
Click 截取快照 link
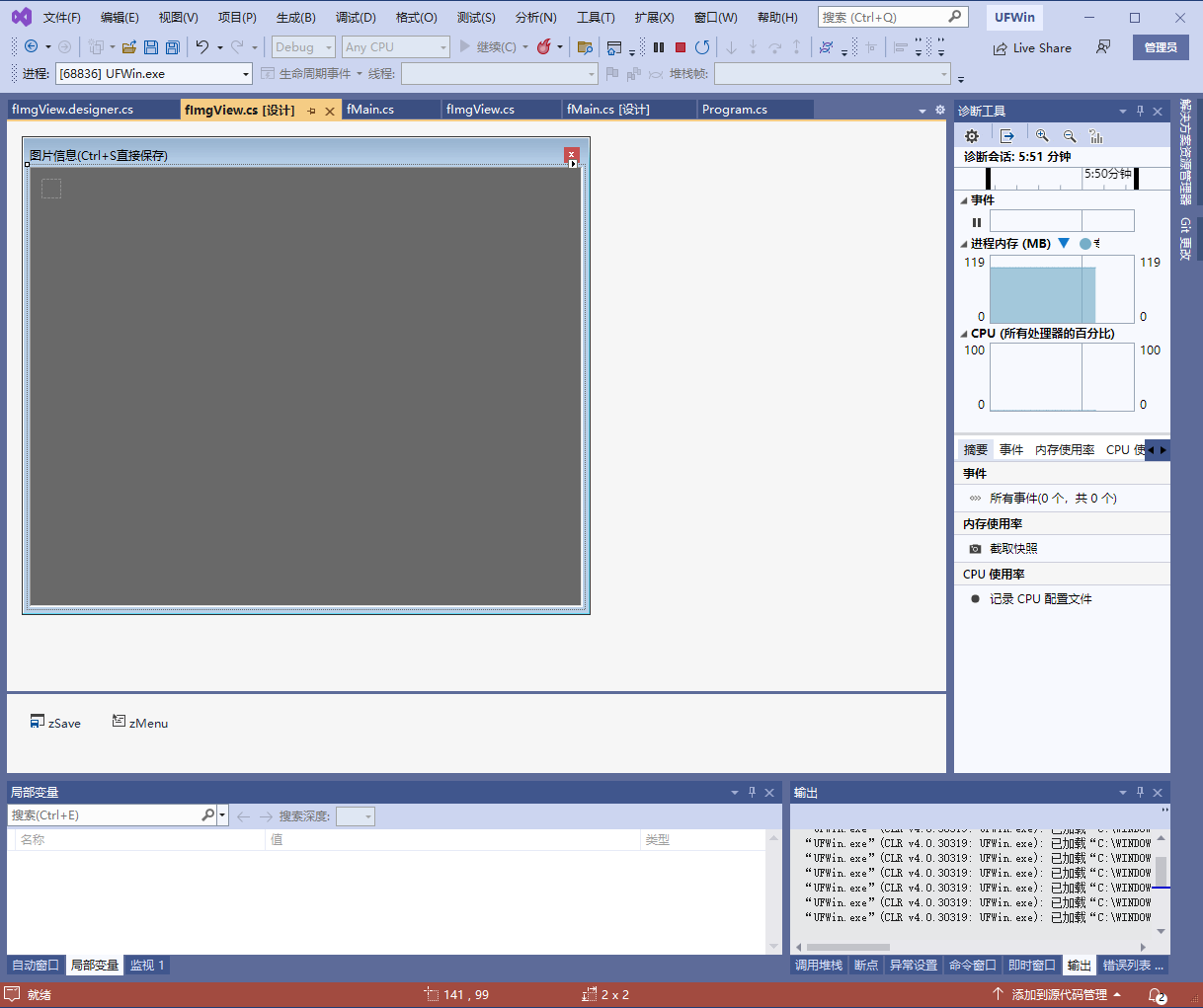(x=1013, y=549)
